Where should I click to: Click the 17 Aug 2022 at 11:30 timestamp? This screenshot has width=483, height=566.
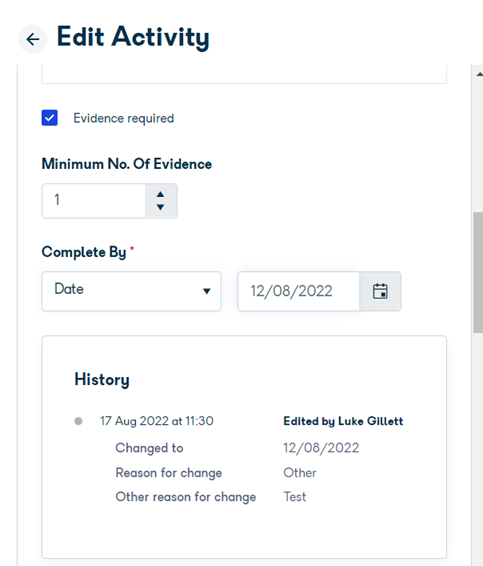(x=157, y=421)
